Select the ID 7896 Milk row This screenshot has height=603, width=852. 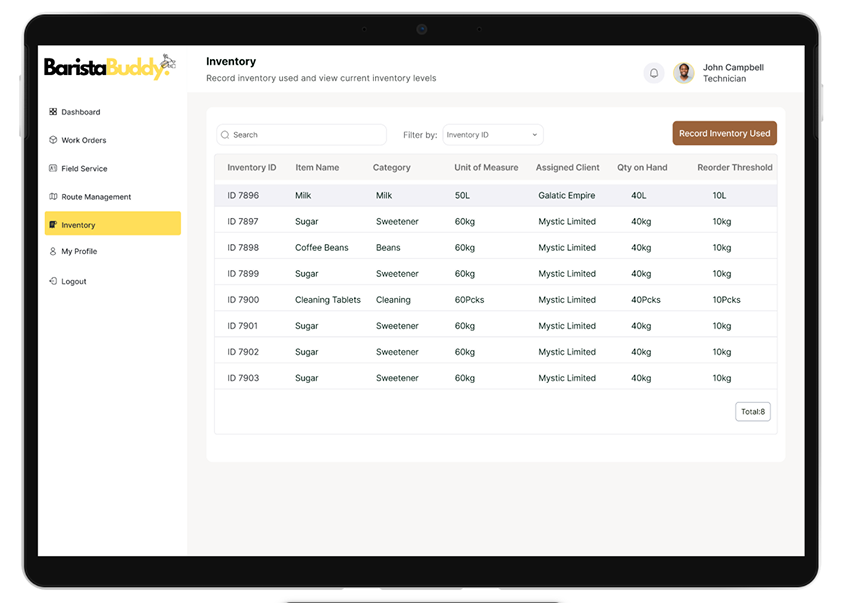495,196
